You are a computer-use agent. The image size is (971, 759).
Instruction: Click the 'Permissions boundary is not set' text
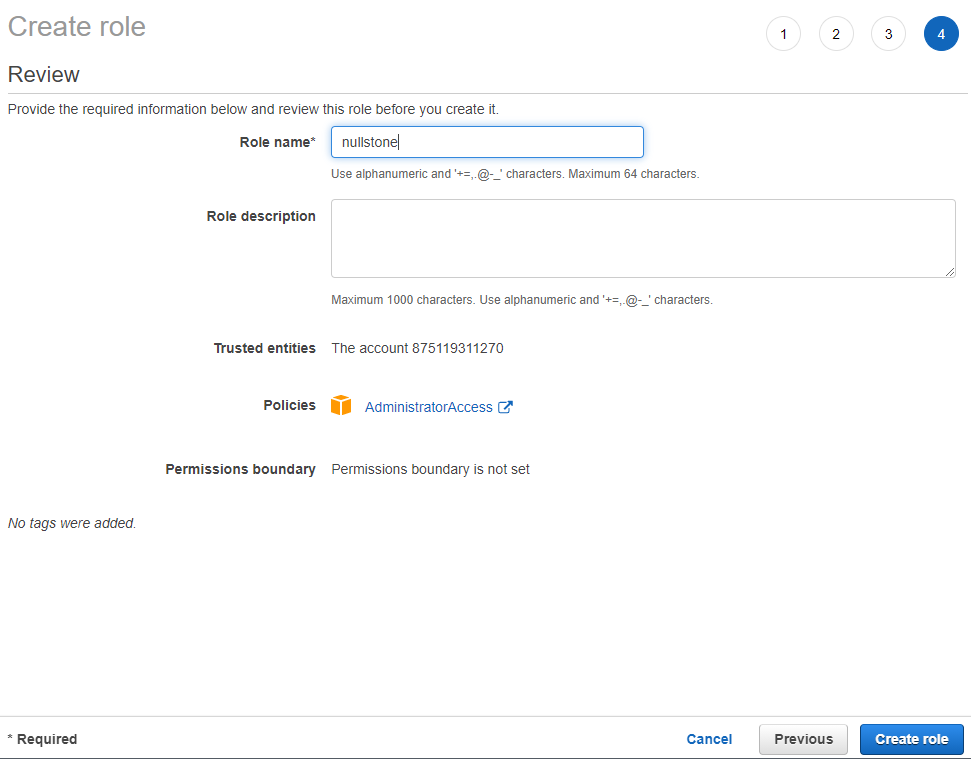[x=430, y=469]
